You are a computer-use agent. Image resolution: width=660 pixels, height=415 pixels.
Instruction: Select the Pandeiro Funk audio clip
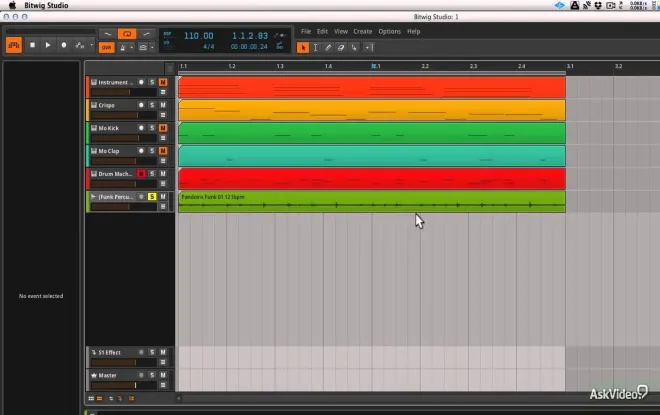372,202
